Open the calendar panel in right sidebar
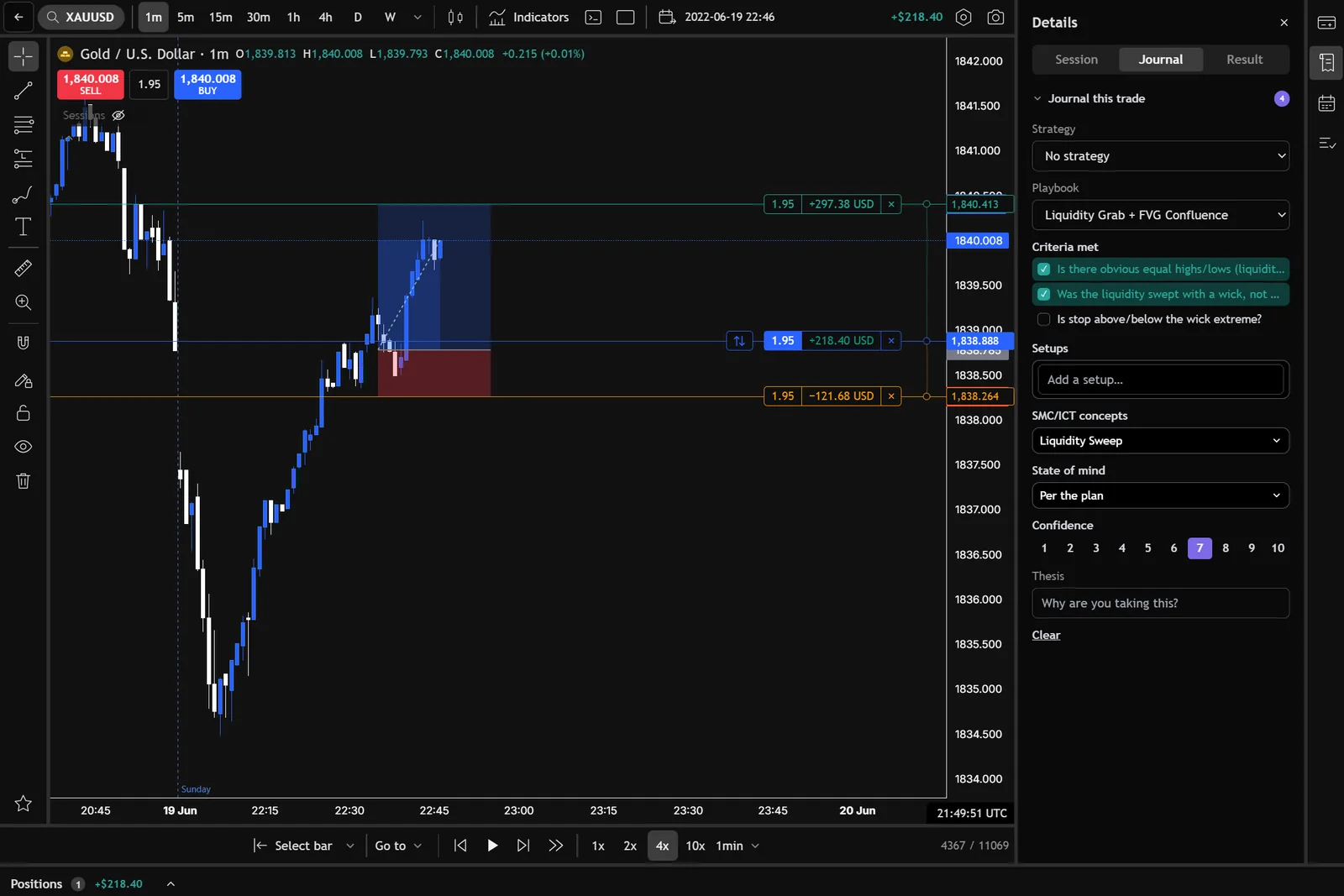1344x896 pixels. tap(1327, 104)
